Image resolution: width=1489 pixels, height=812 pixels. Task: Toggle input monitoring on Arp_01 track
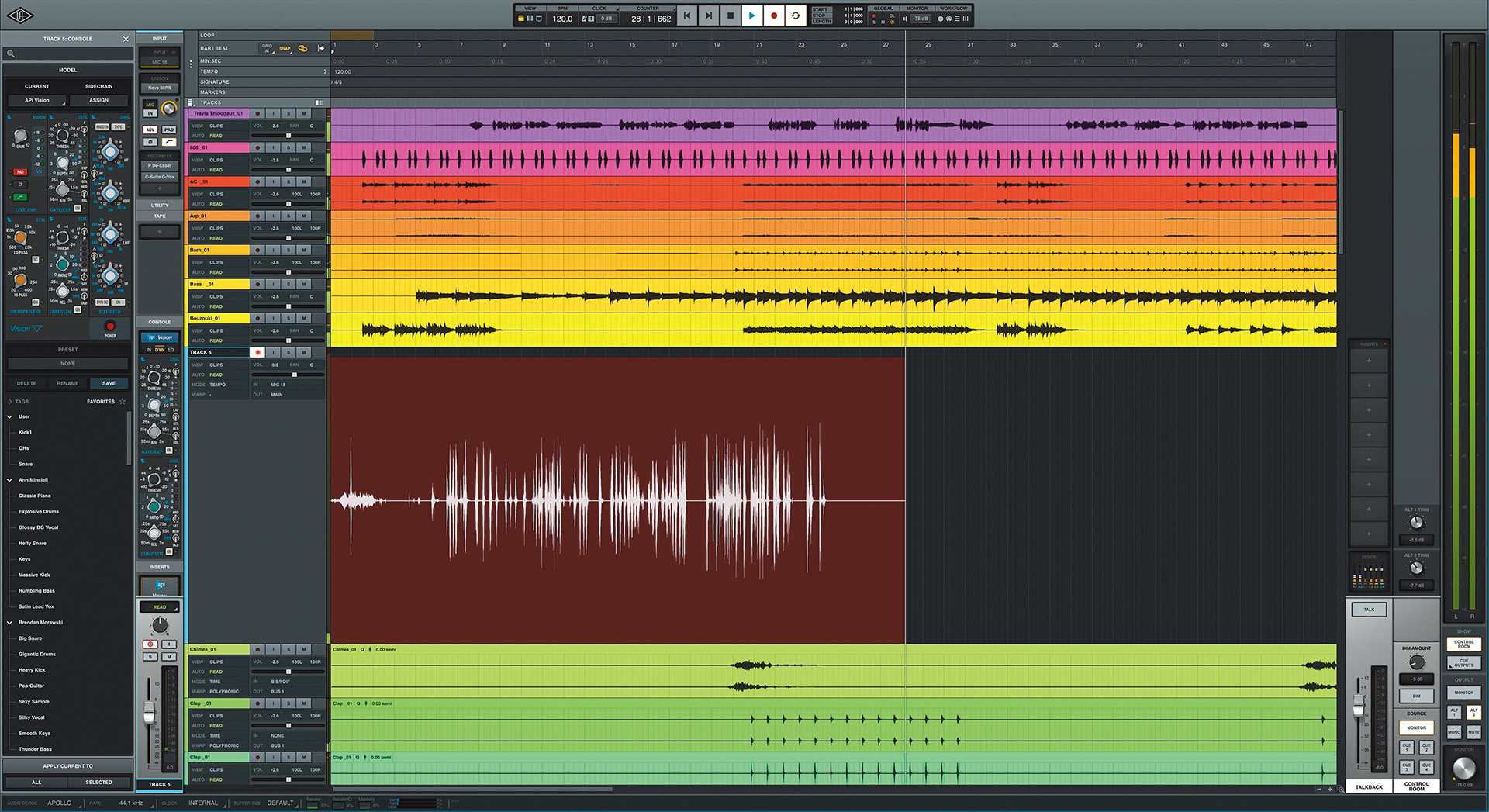[x=273, y=216]
